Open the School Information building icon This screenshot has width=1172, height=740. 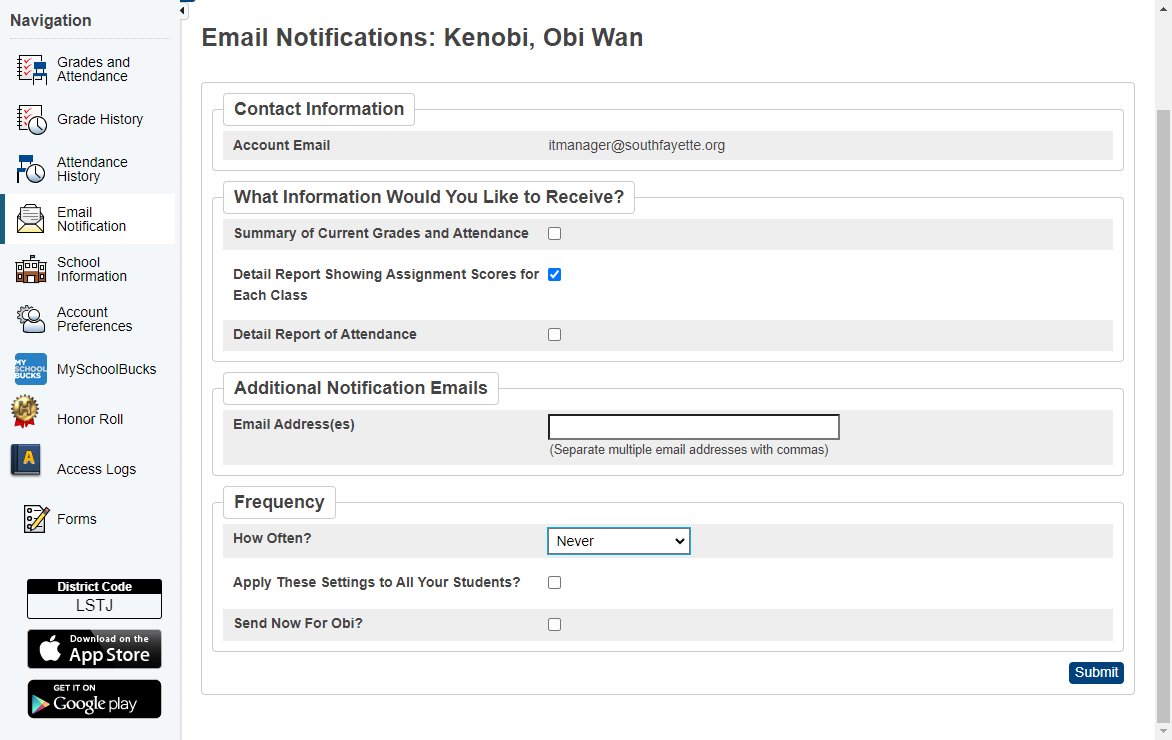(x=31, y=269)
